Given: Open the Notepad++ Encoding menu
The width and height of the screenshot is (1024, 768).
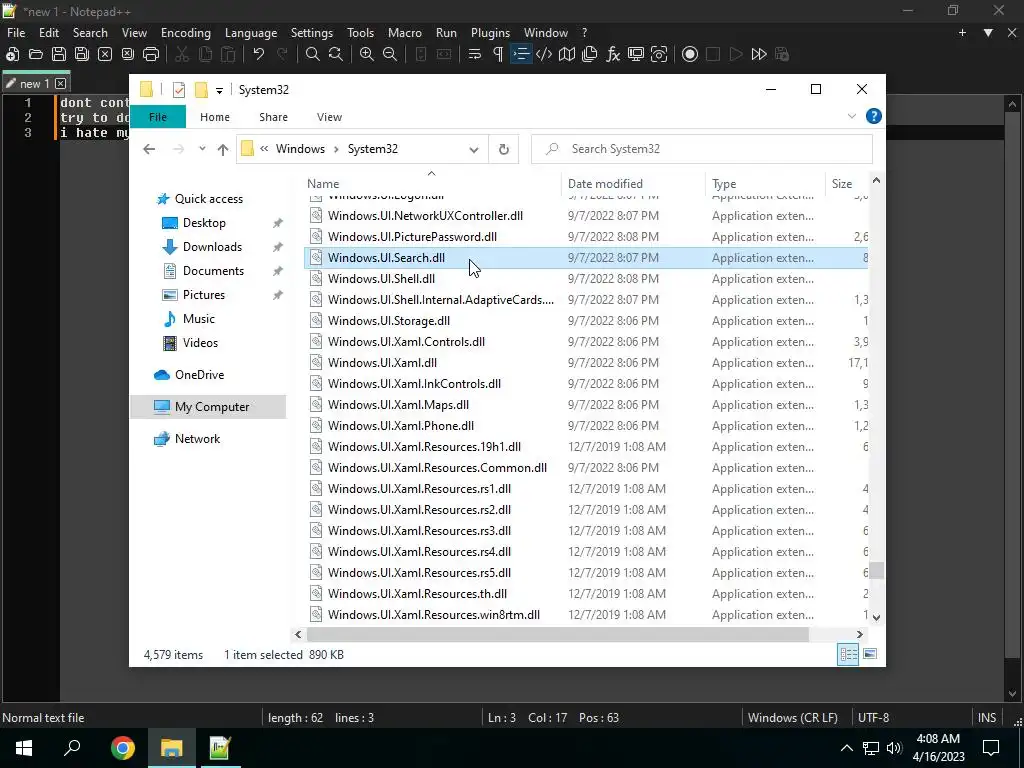Looking at the screenshot, I should (185, 33).
